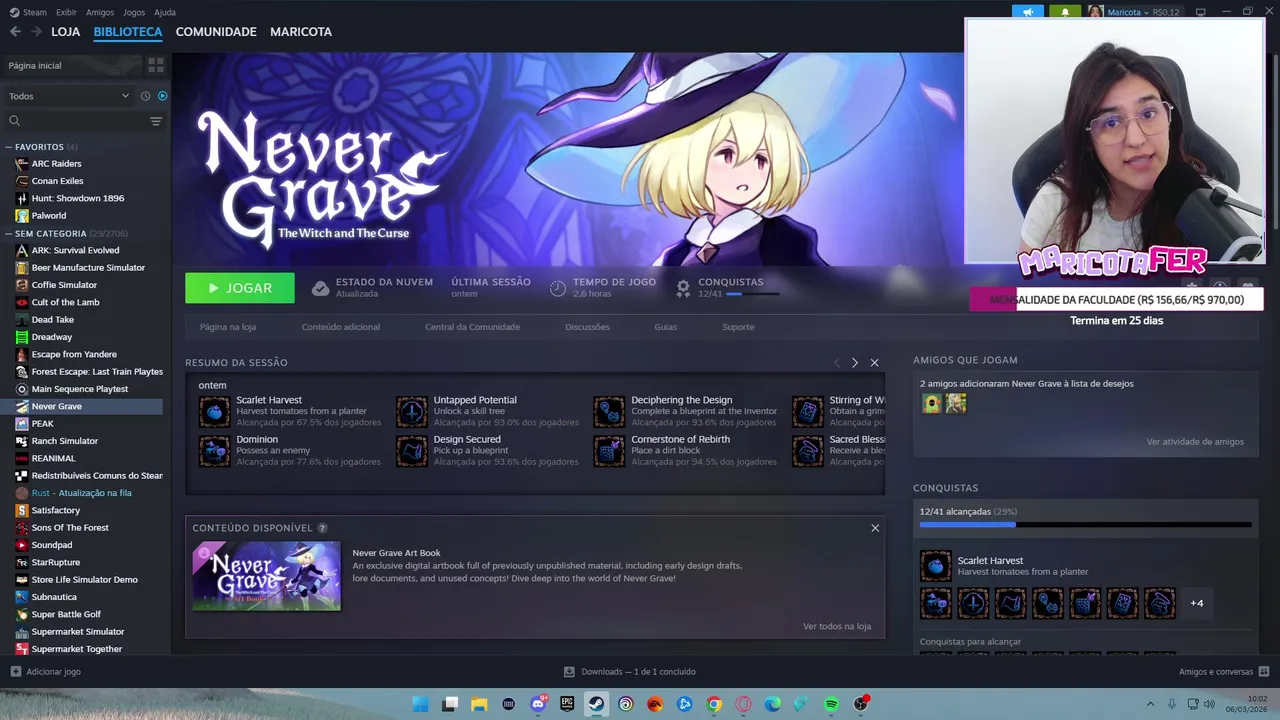The height and width of the screenshot is (720, 1280).
Task: Select ARK: Survival Evolved icon
Action: (22, 250)
